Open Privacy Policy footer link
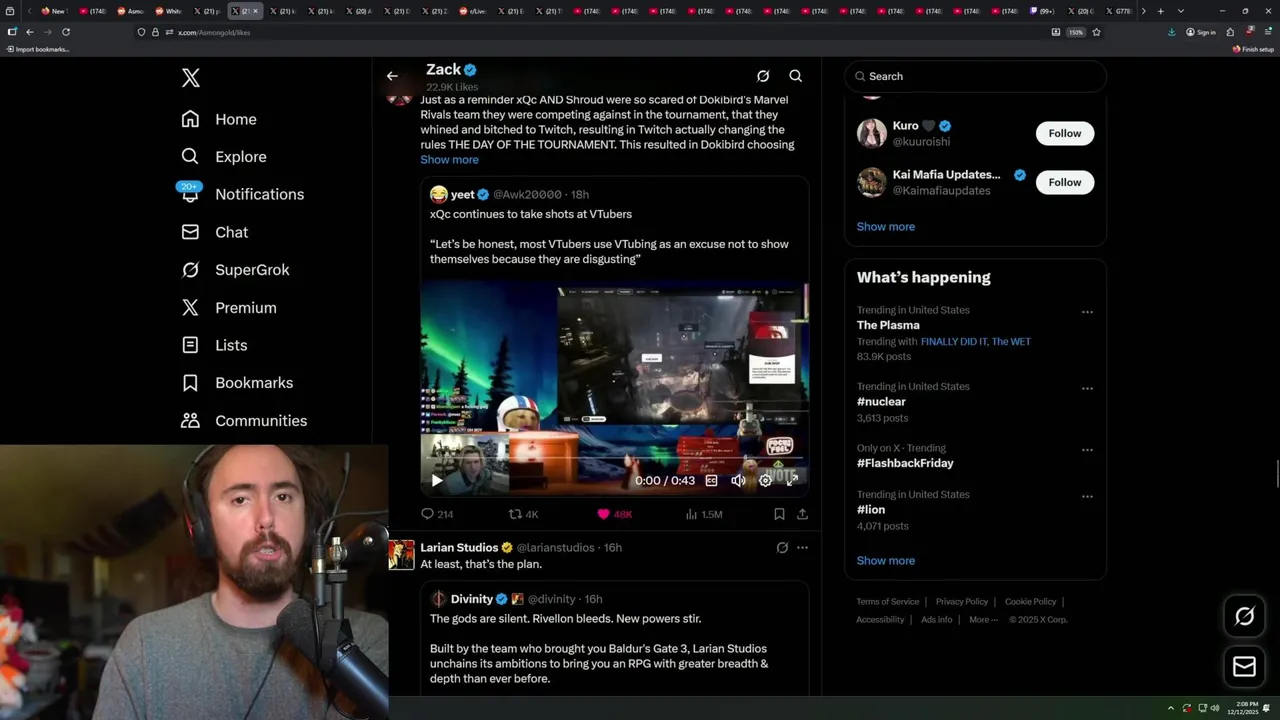The width and height of the screenshot is (1280, 720). pos(961,602)
